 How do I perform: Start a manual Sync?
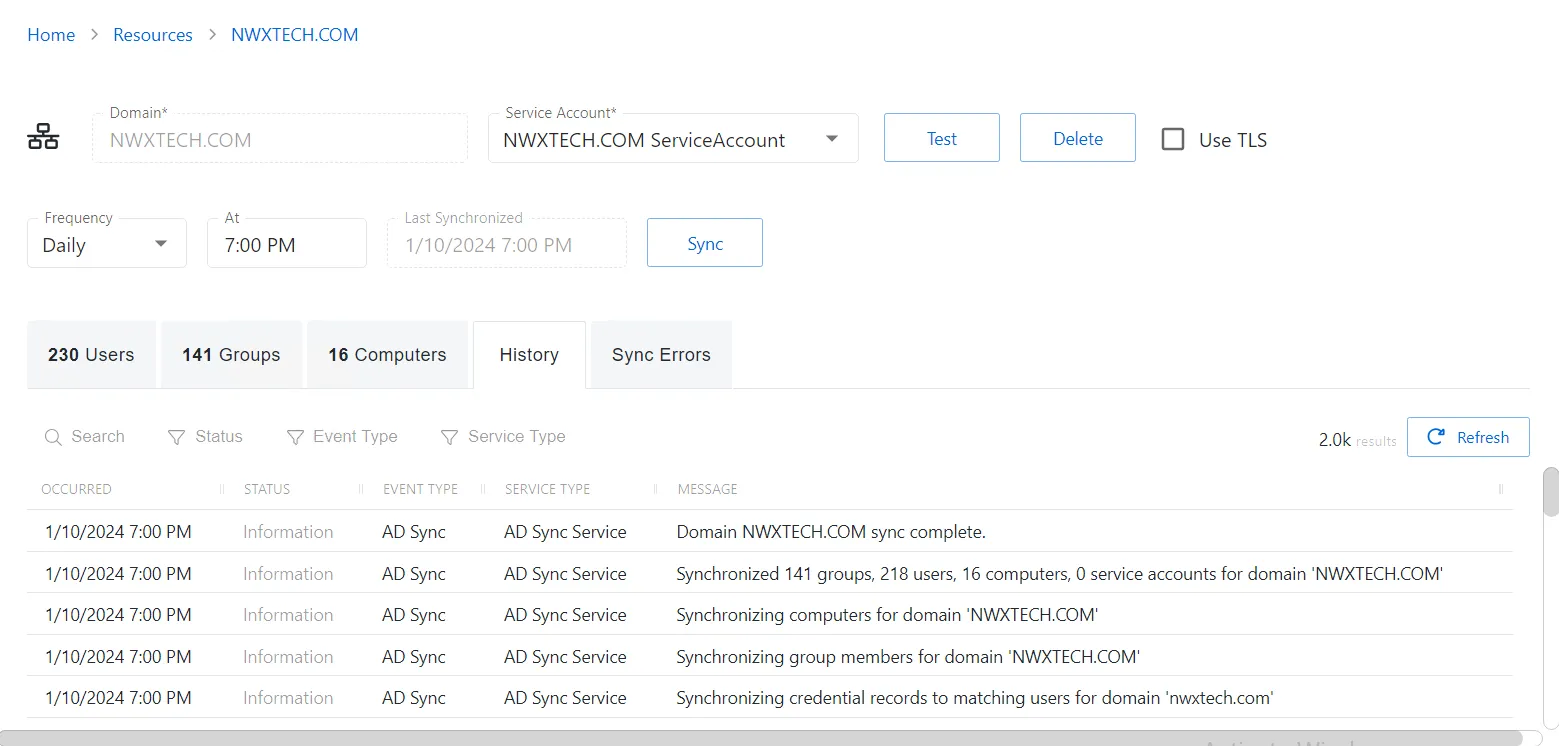coord(705,243)
